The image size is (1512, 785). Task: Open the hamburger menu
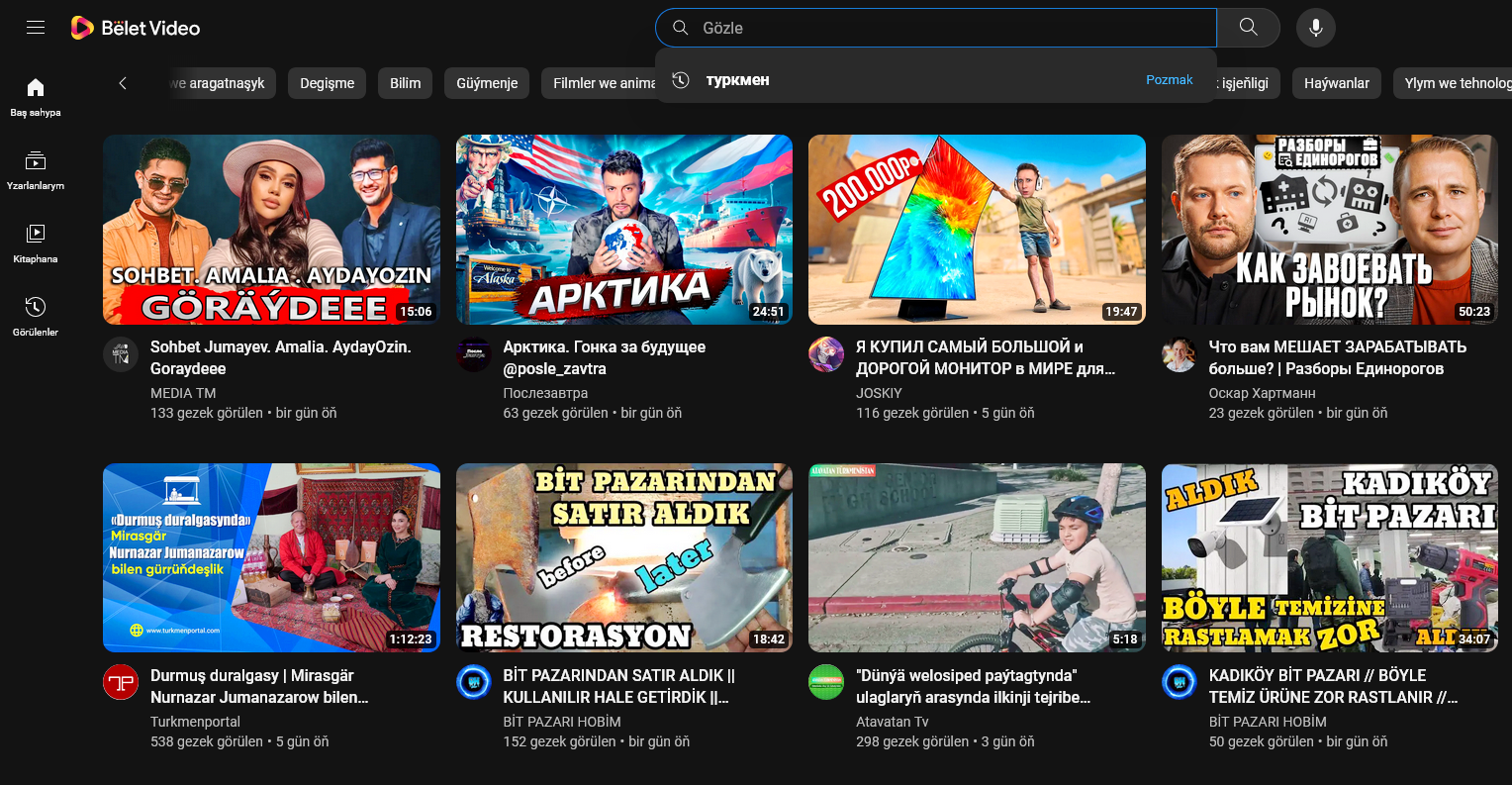36,28
